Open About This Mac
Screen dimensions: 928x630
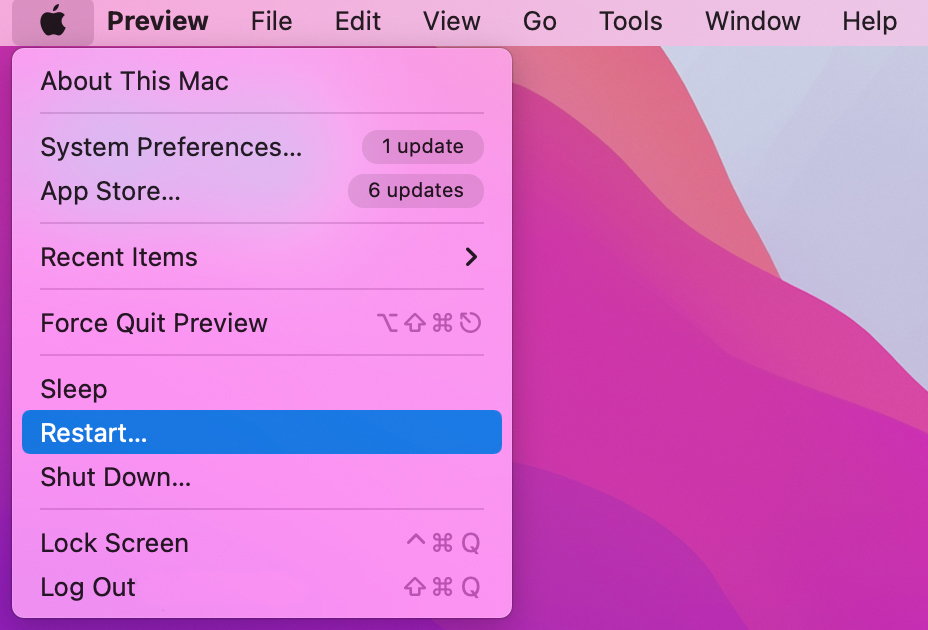point(134,81)
